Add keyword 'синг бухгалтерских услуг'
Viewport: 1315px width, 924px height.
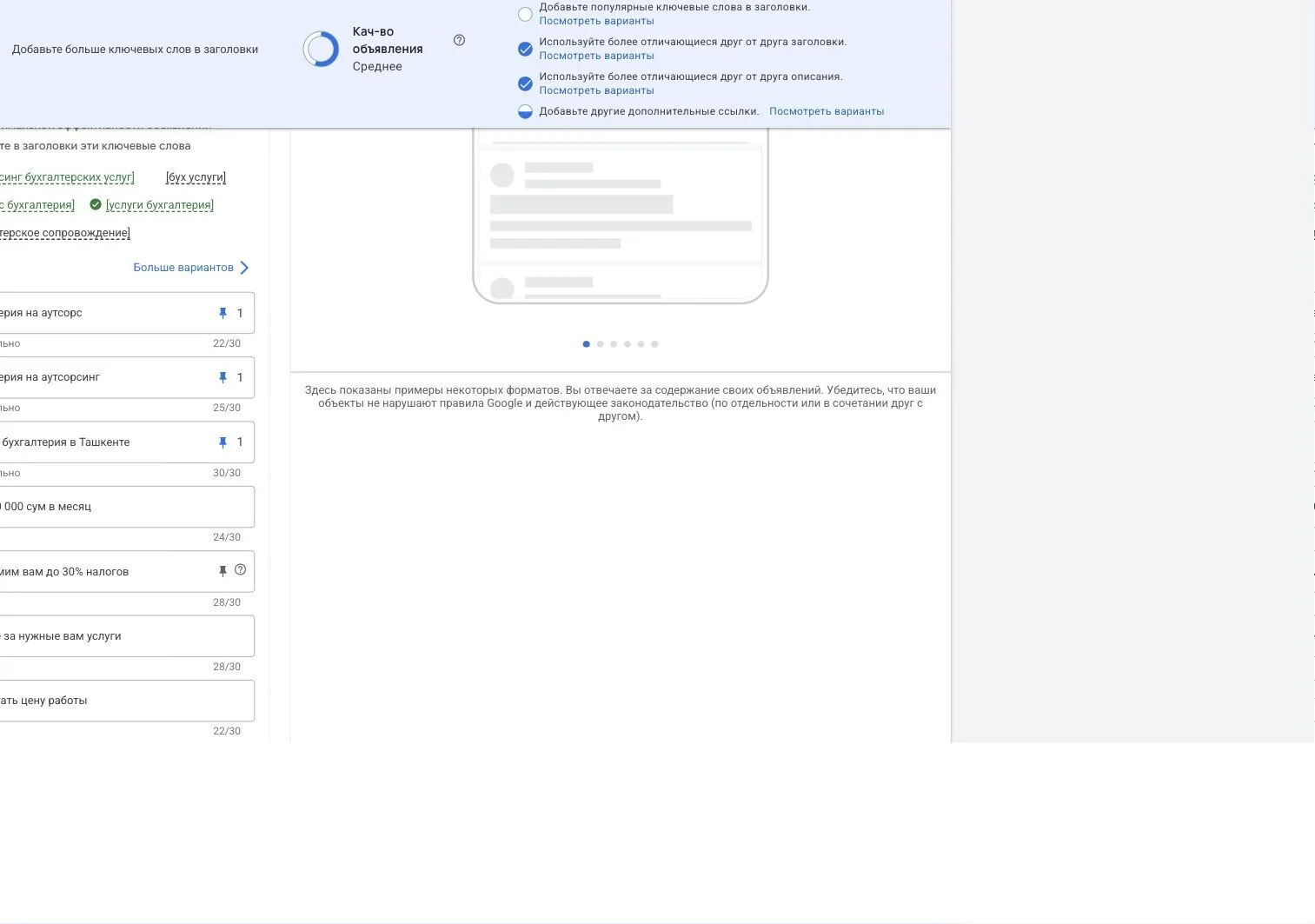point(67,177)
